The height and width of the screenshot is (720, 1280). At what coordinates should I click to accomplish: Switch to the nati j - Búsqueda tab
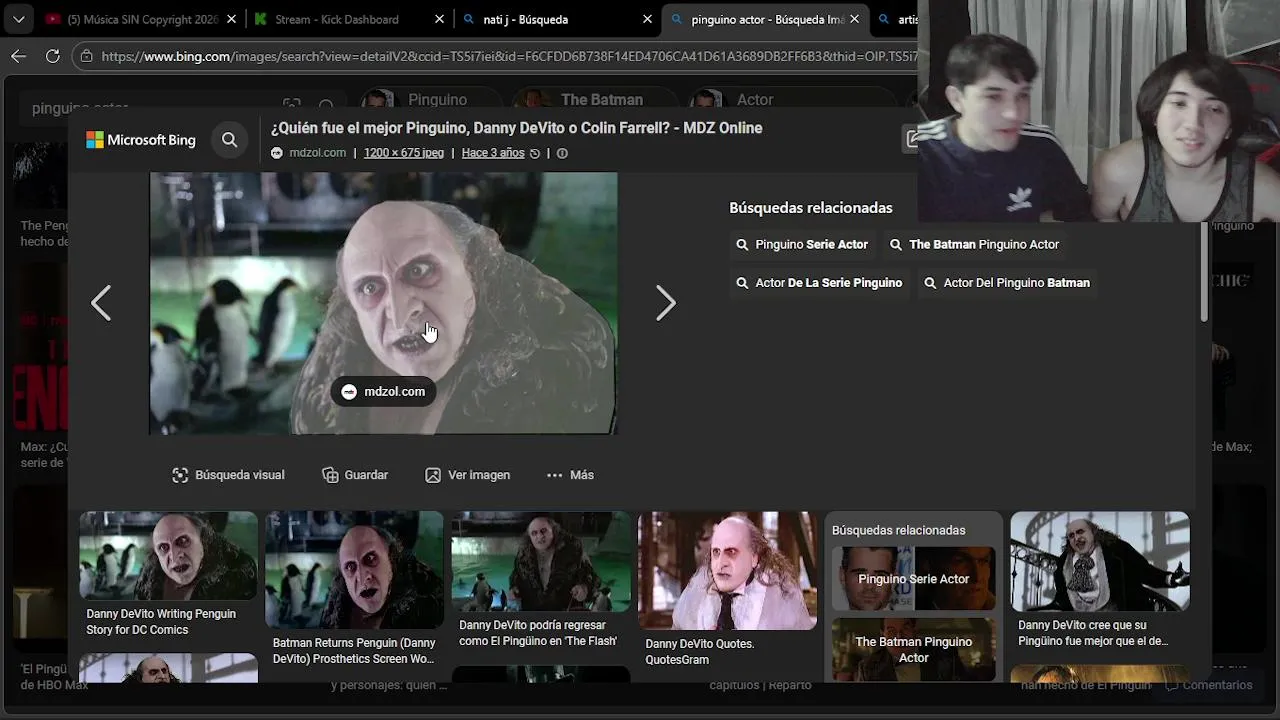tap(545, 19)
